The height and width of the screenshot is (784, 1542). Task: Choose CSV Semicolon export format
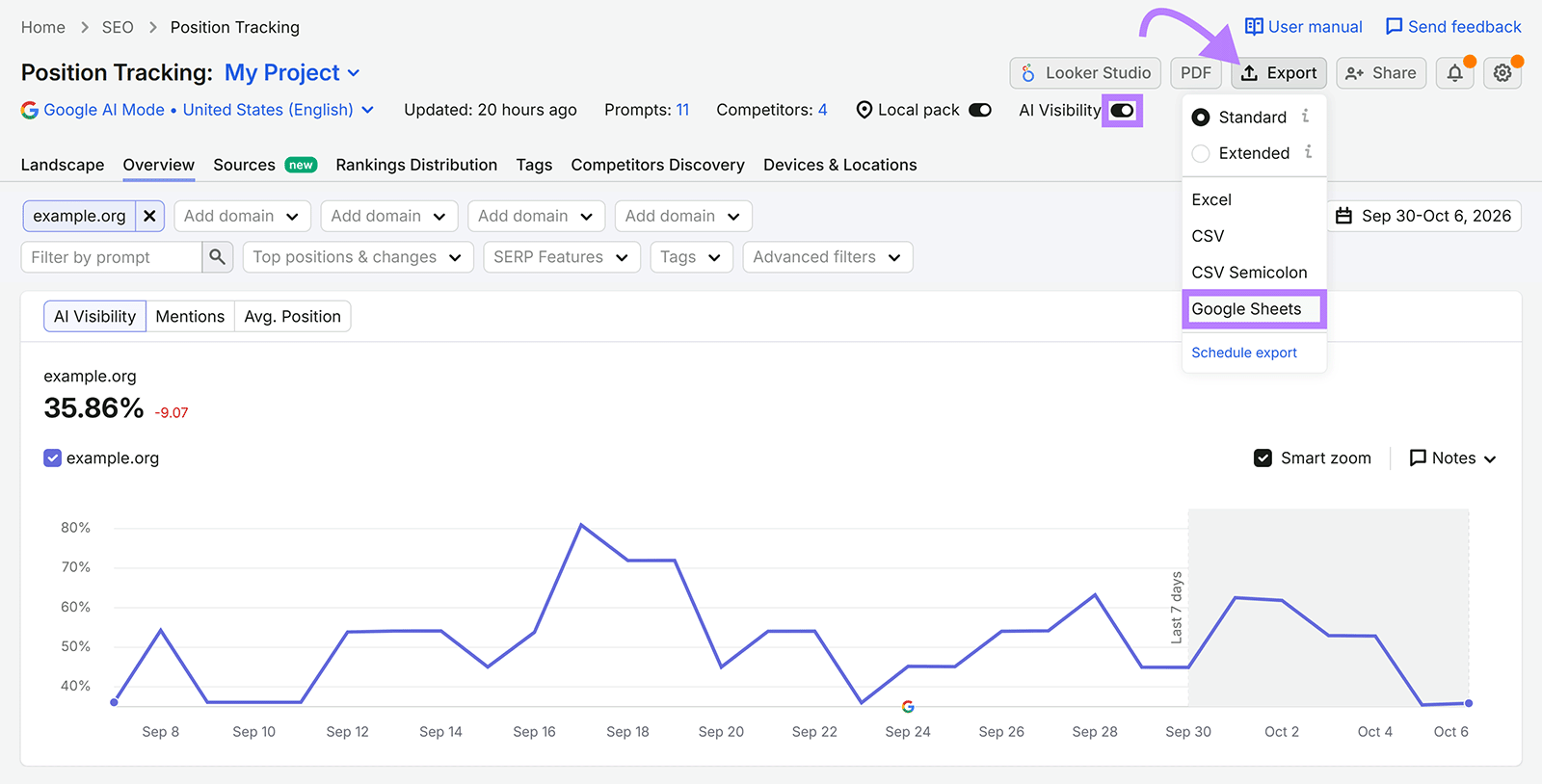point(1254,273)
